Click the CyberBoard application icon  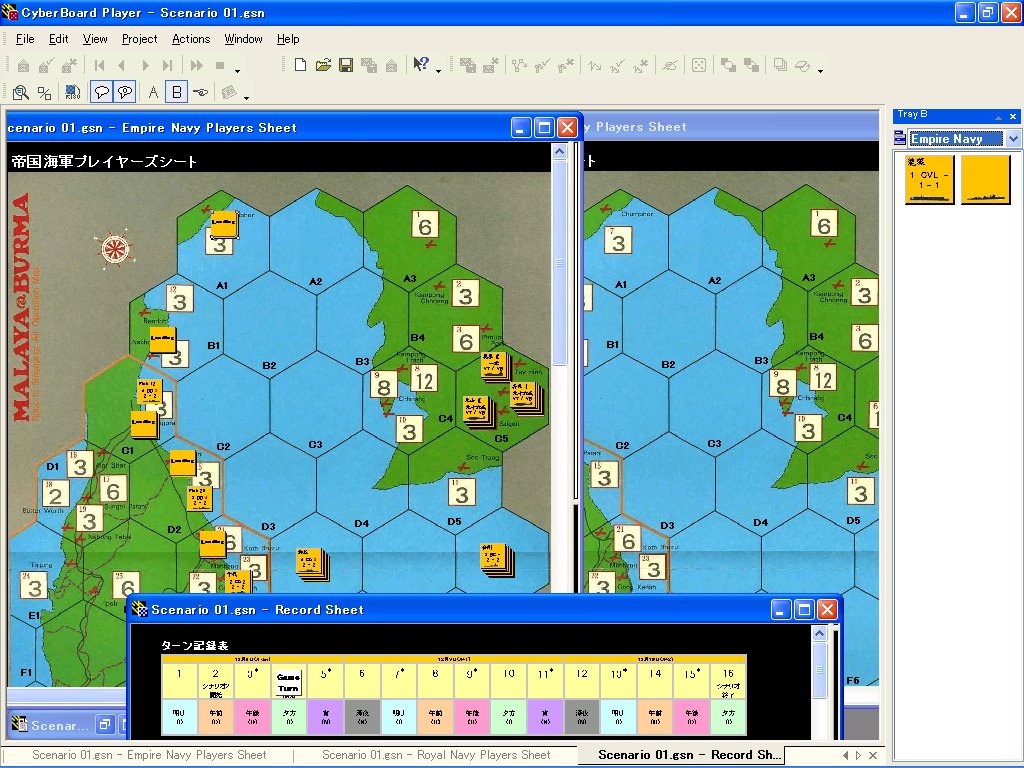point(10,12)
